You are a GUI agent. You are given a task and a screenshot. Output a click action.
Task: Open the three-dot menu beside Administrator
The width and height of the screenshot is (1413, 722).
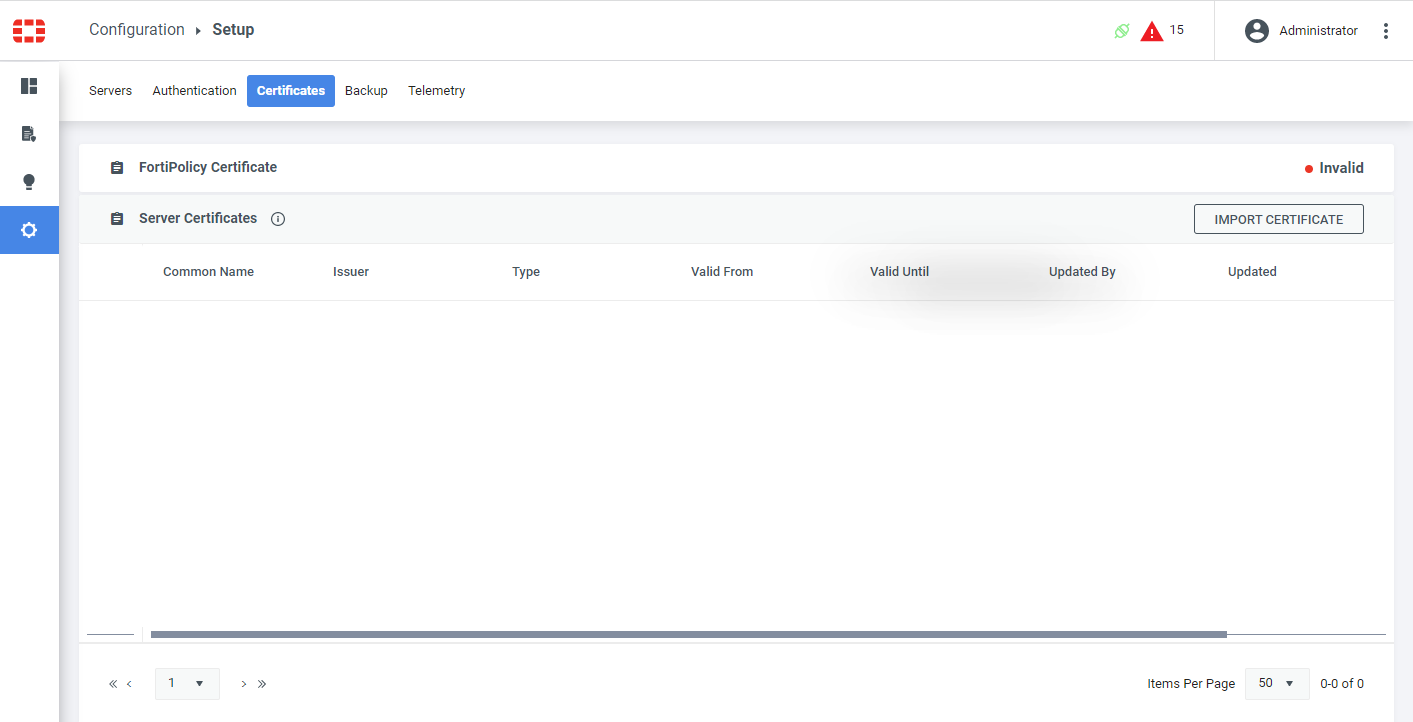click(1386, 31)
